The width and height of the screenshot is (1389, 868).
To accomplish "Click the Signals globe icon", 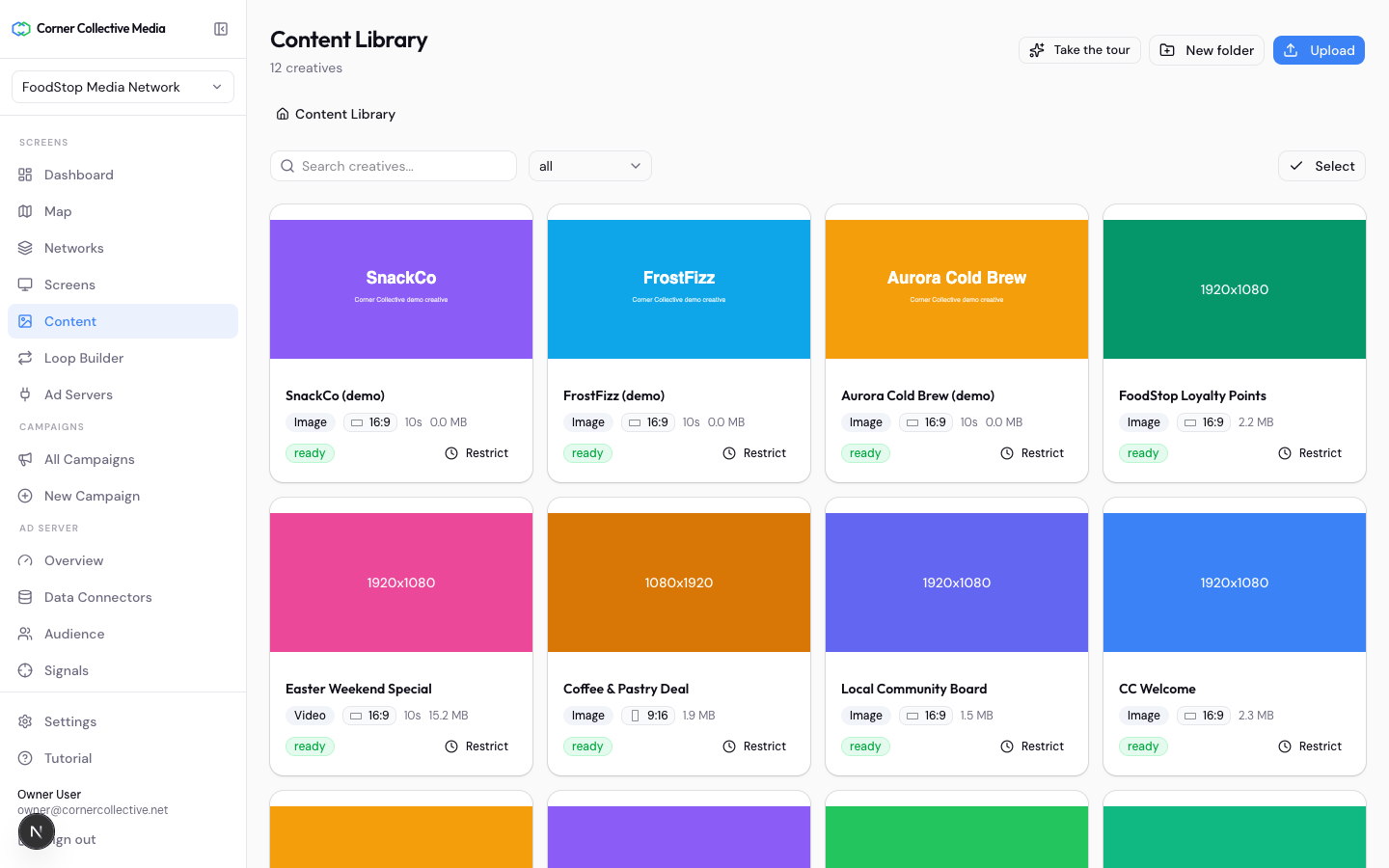I will click(25, 670).
